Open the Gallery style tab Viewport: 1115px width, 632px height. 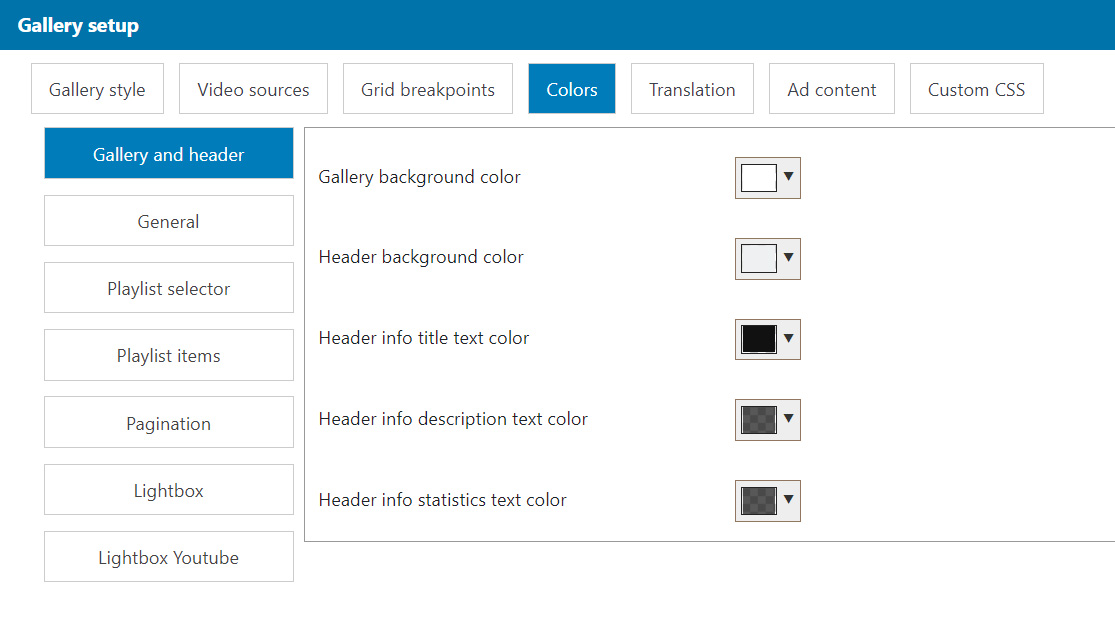[97, 89]
